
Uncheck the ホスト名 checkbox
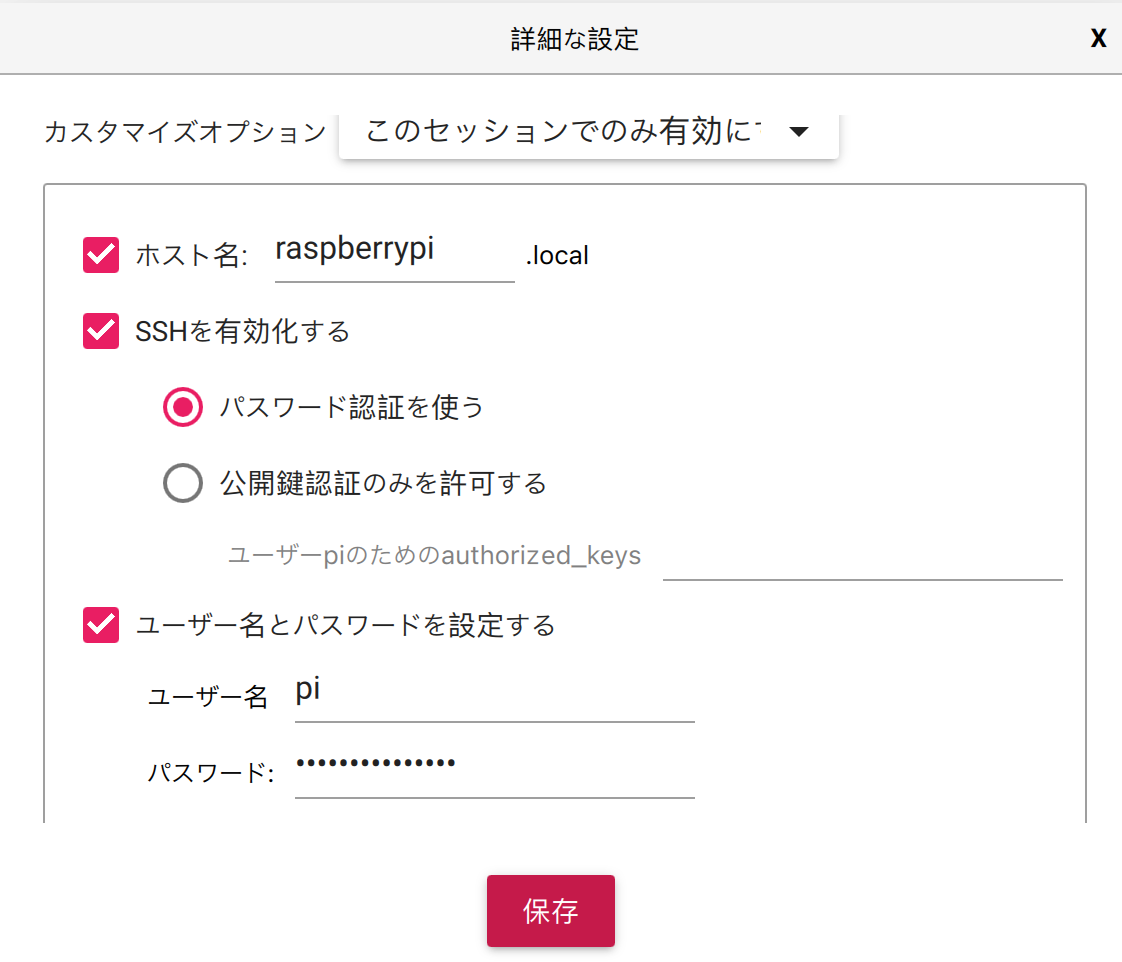(x=101, y=255)
